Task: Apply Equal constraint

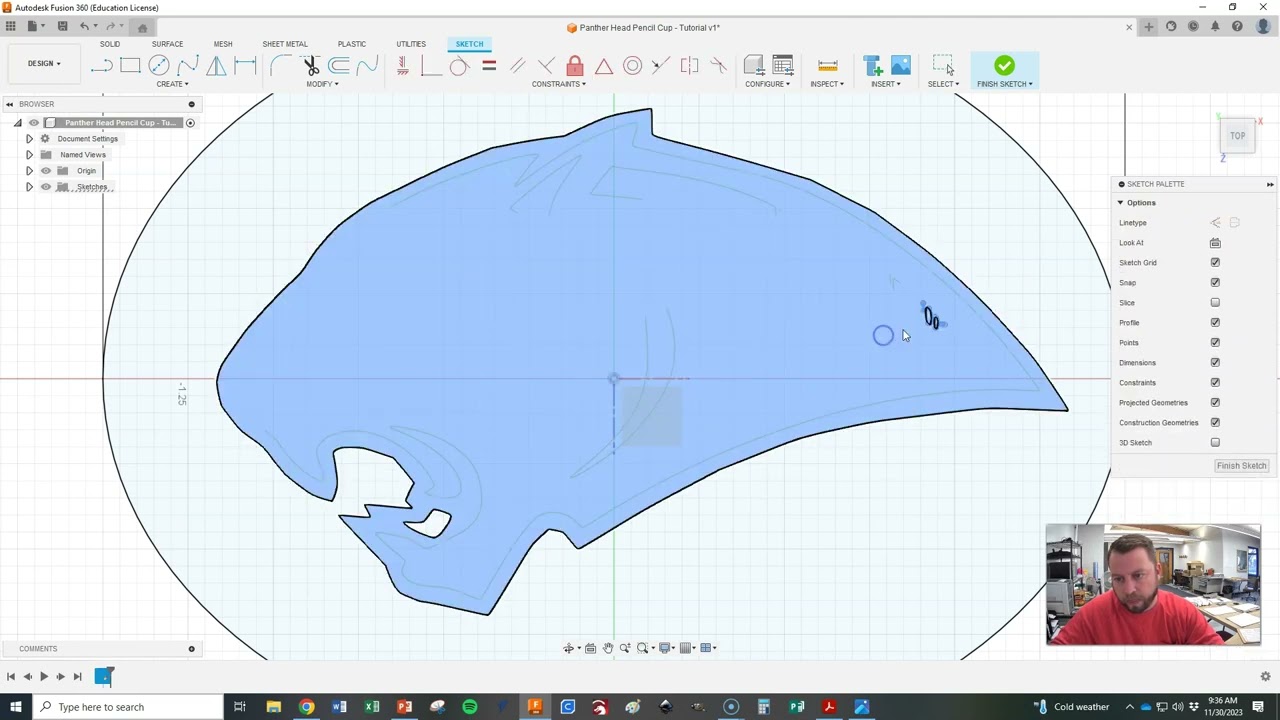Action: (x=489, y=66)
